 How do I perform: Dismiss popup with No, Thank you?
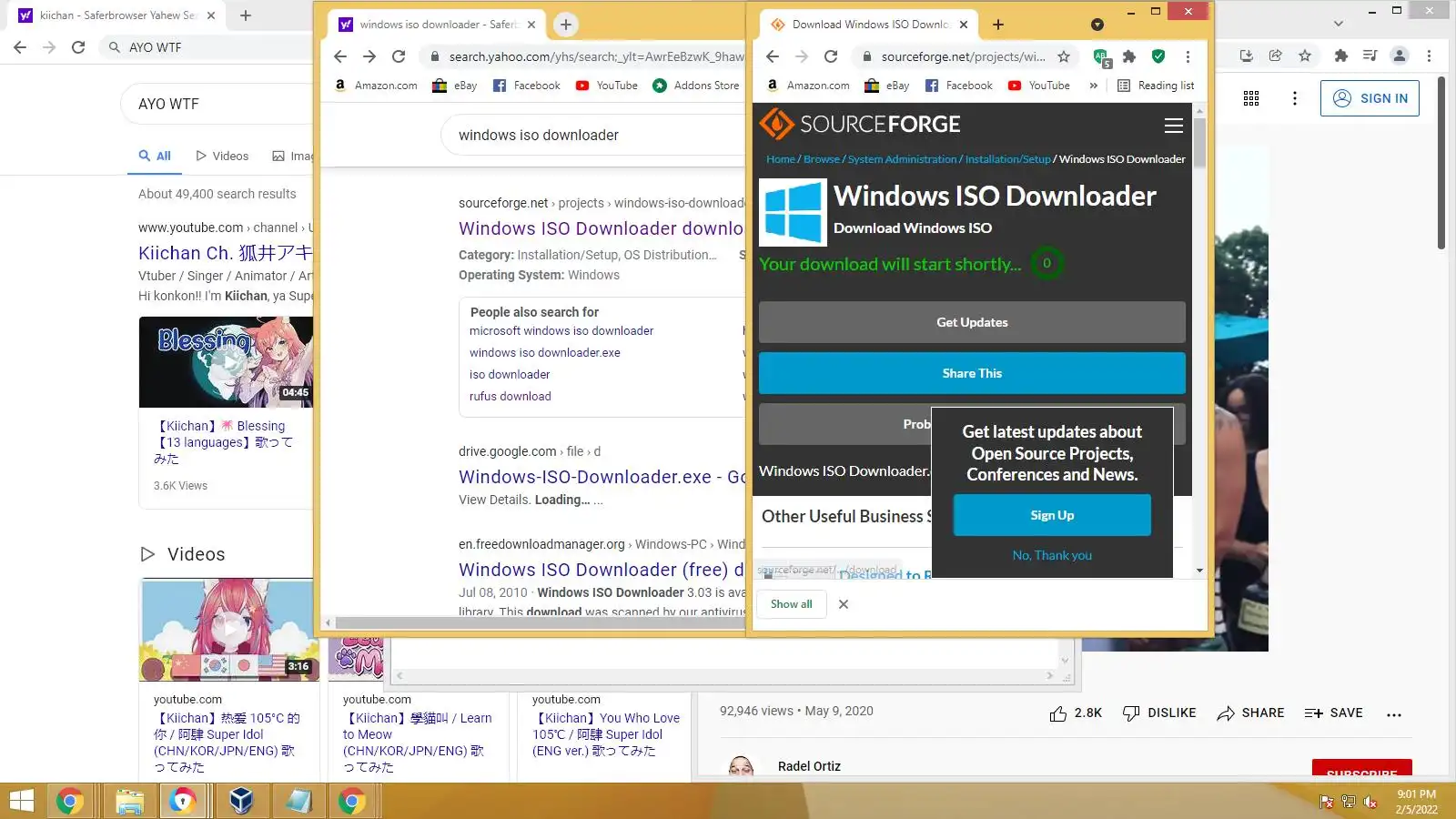(x=1052, y=555)
